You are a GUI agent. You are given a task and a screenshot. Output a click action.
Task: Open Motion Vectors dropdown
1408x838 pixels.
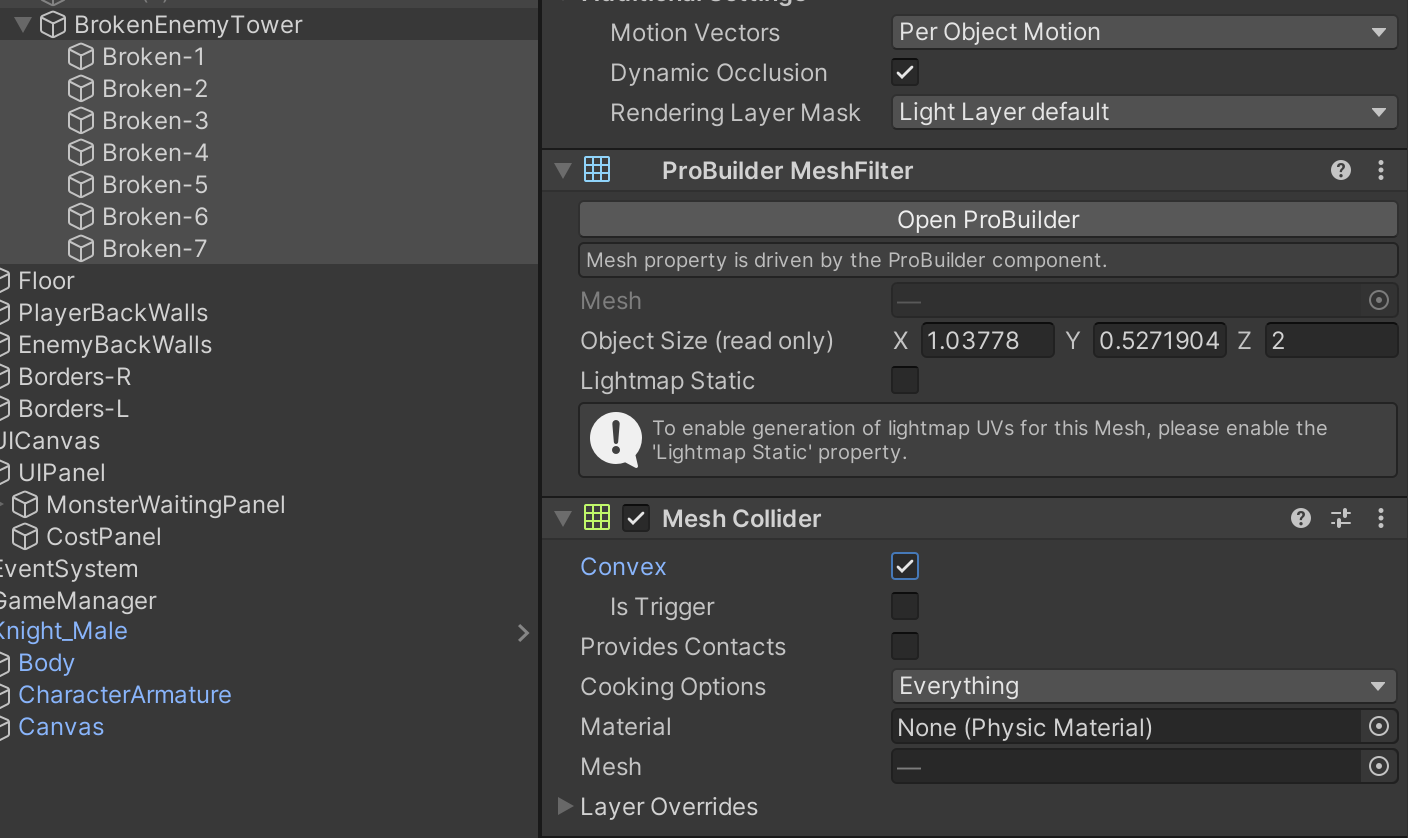(x=1144, y=32)
